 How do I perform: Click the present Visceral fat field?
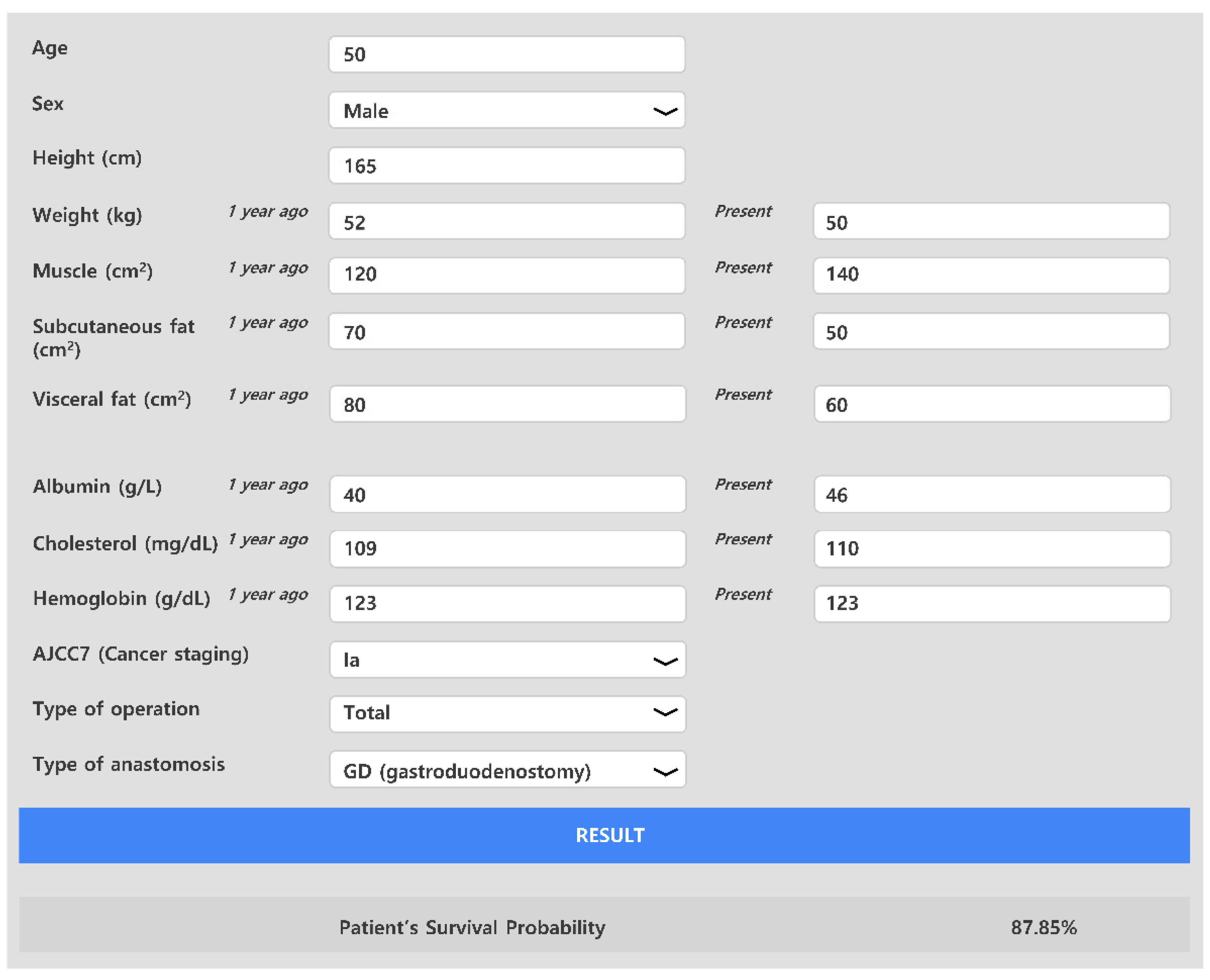point(991,404)
